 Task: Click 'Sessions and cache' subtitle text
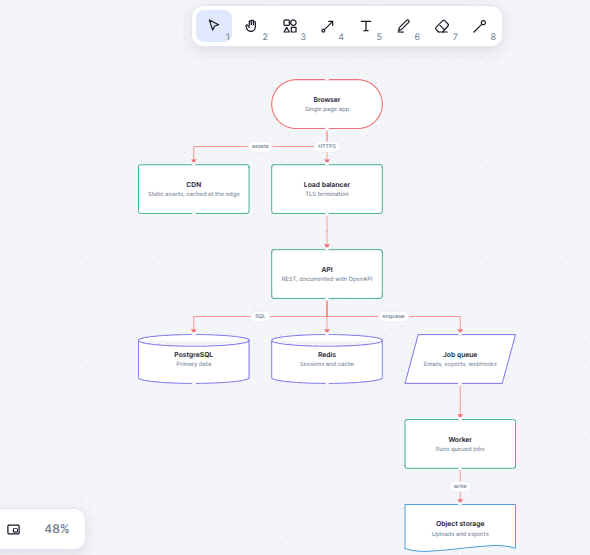[x=327, y=364]
